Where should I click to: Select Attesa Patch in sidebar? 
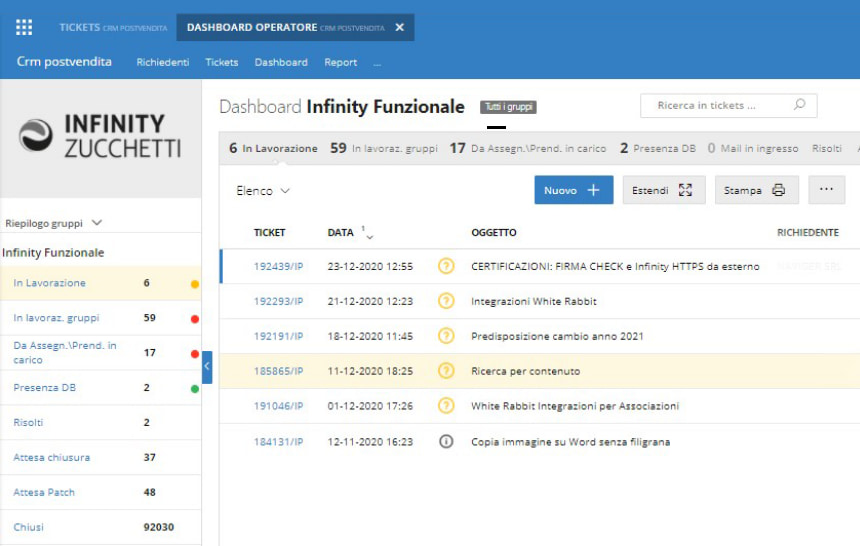44,492
